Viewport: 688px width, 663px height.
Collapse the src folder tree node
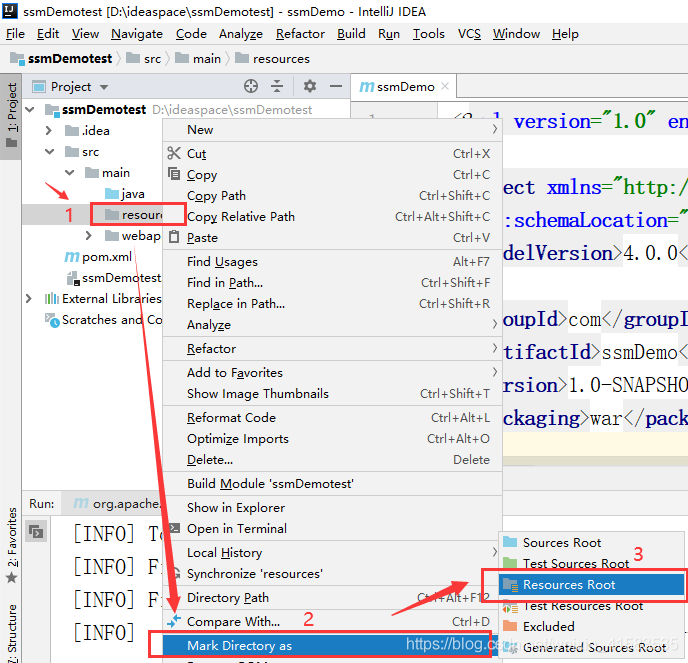(50, 151)
